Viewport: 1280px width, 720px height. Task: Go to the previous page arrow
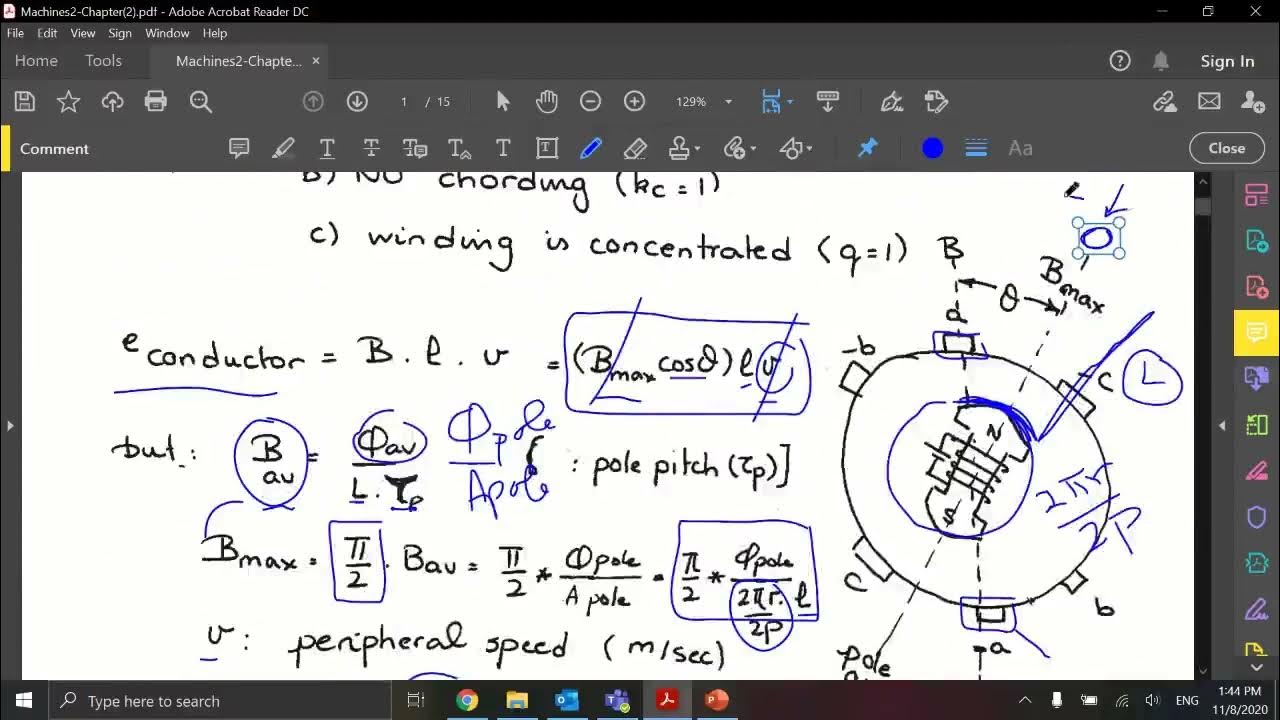click(313, 101)
